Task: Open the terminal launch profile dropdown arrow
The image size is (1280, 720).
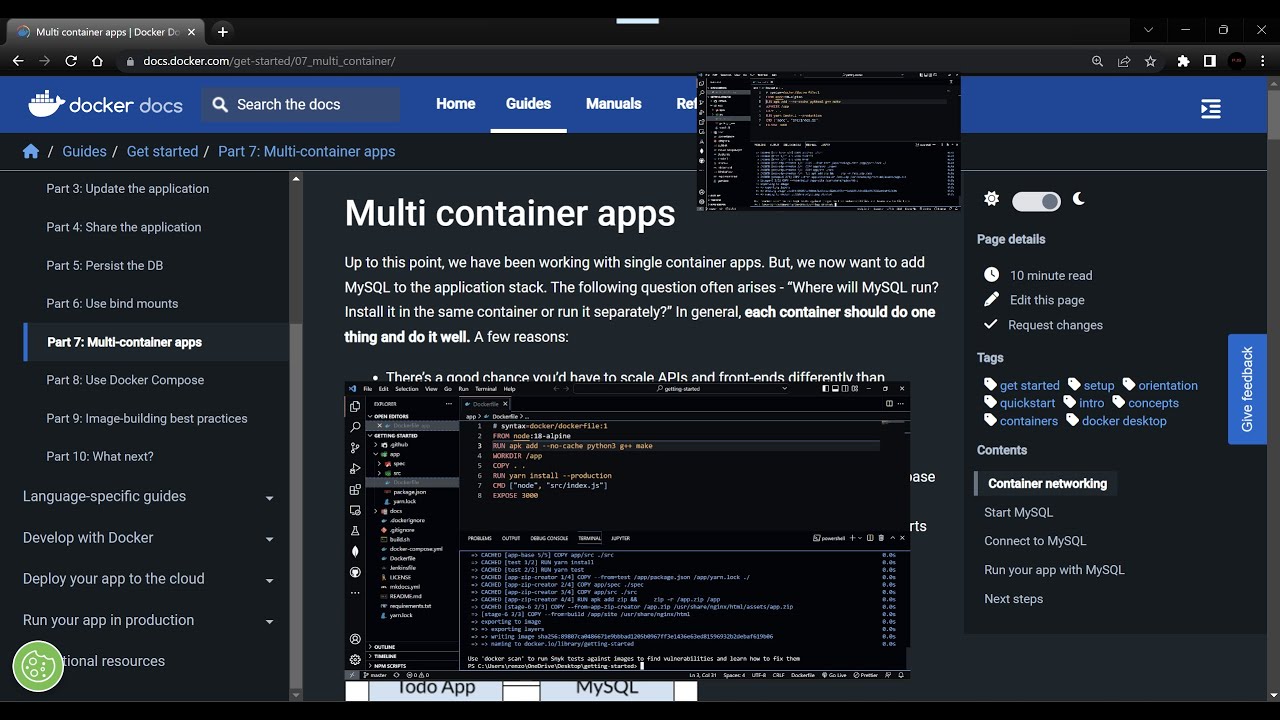Action: [860, 538]
